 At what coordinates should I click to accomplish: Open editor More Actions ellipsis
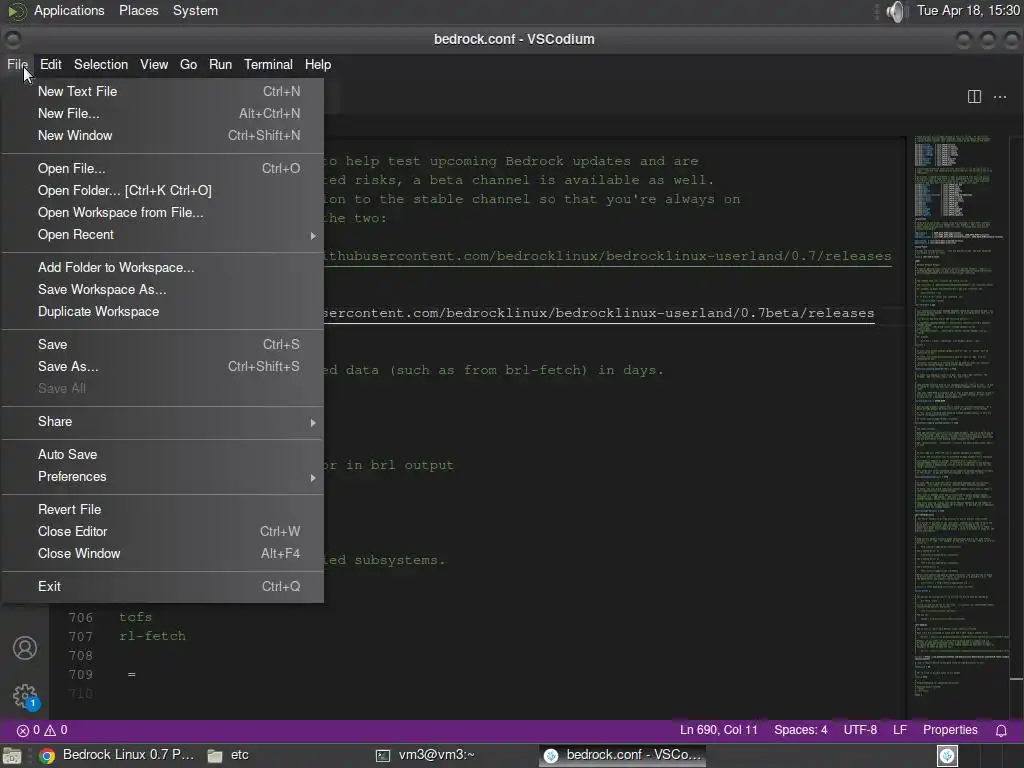1000,97
